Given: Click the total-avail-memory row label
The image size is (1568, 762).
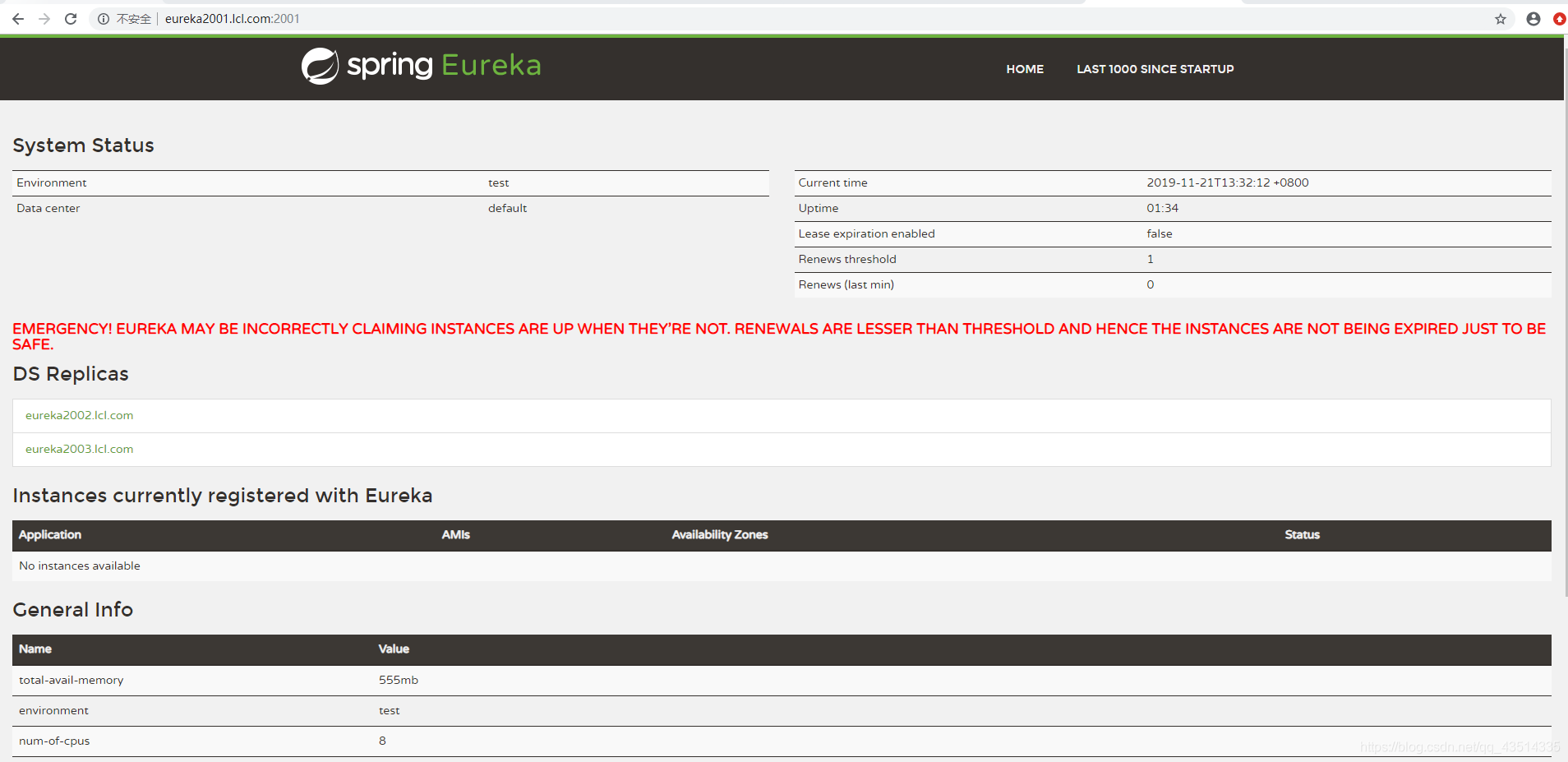Looking at the screenshot, I should point(71,680).
